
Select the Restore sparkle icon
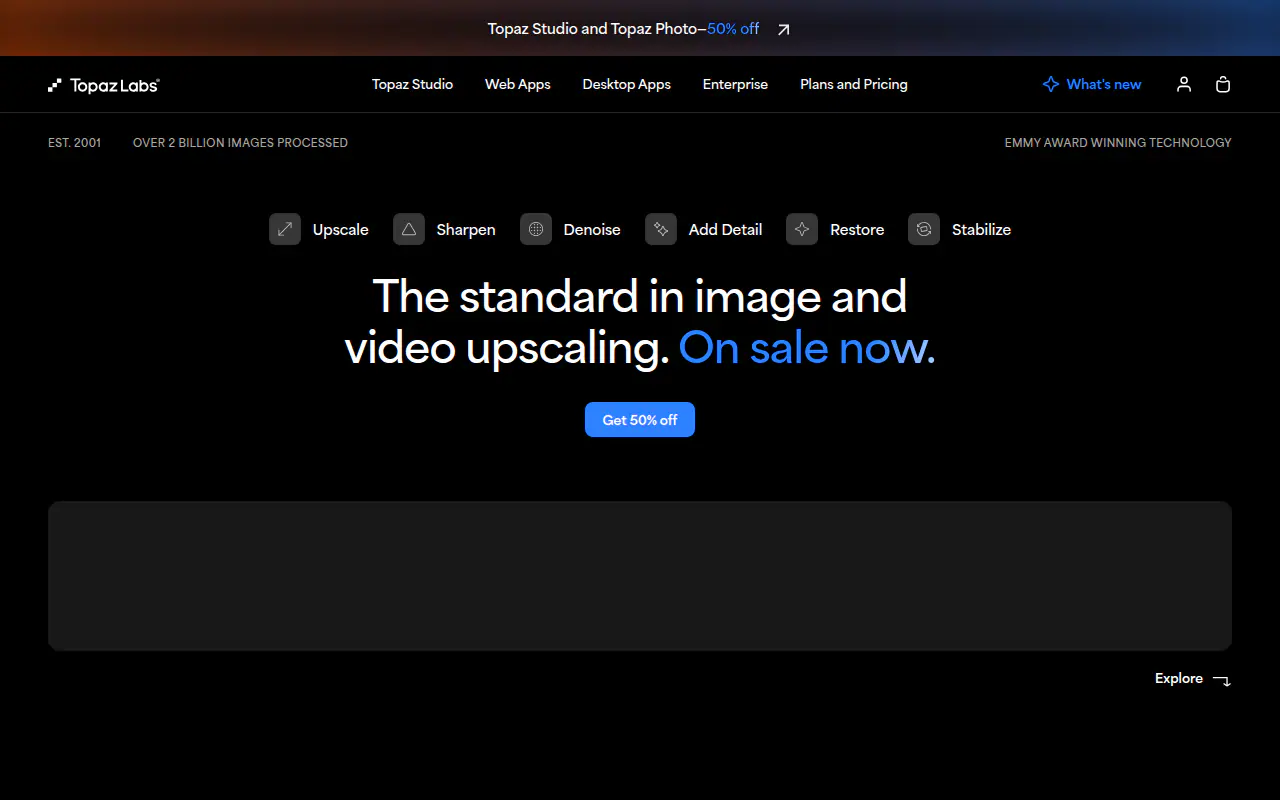(802, 230)
